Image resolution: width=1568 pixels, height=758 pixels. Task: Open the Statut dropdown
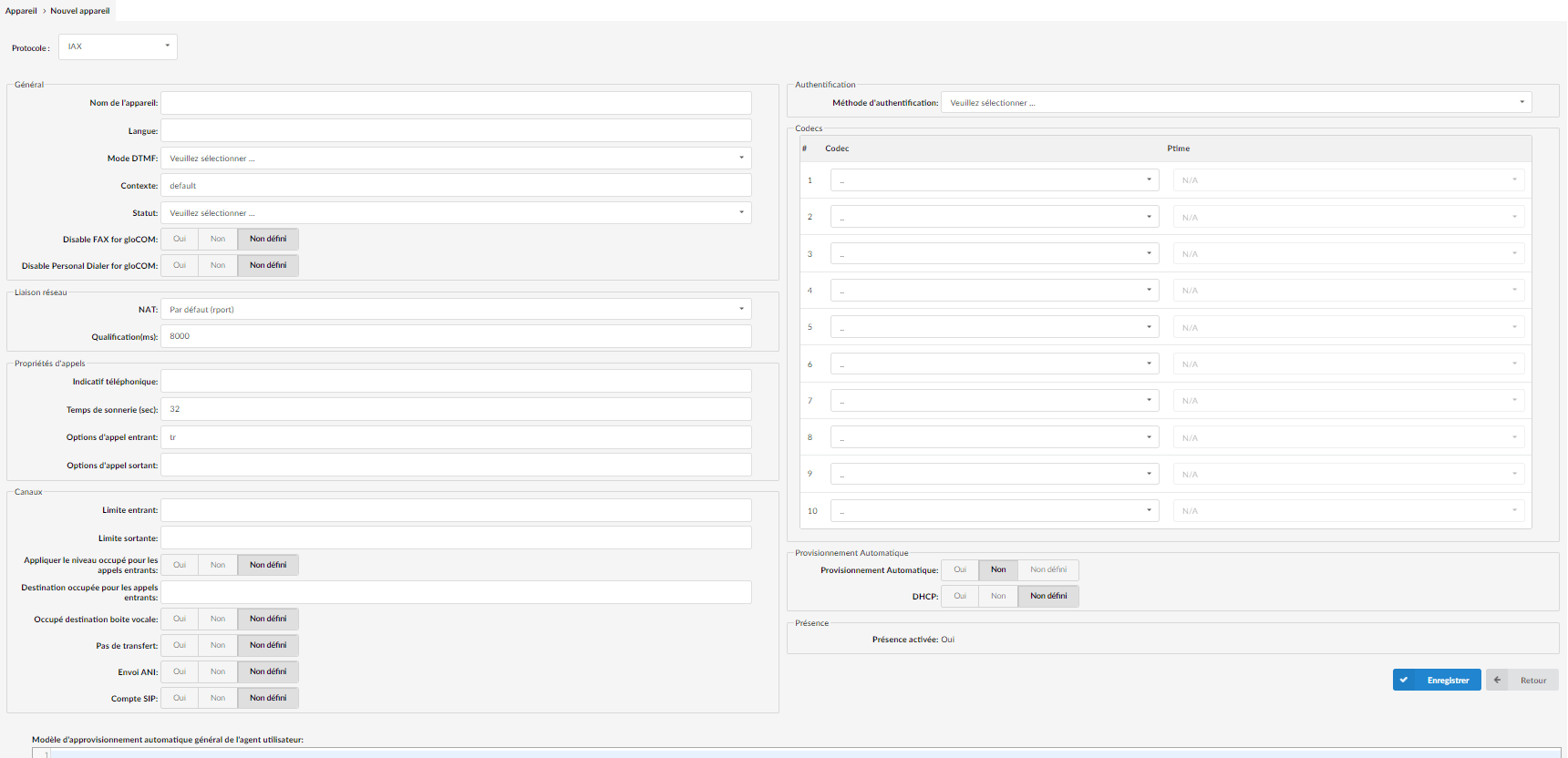coord(456,213)
